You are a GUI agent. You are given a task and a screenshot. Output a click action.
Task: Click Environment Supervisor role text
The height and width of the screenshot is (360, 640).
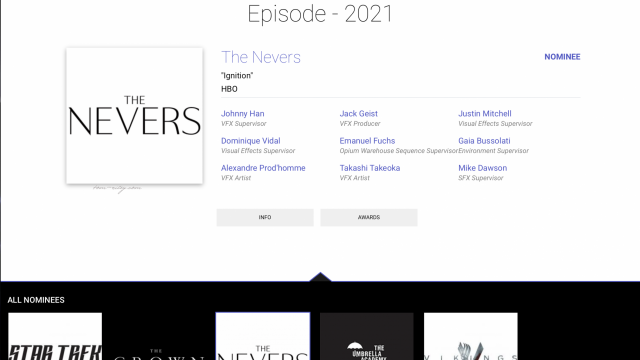click(493, 151)
